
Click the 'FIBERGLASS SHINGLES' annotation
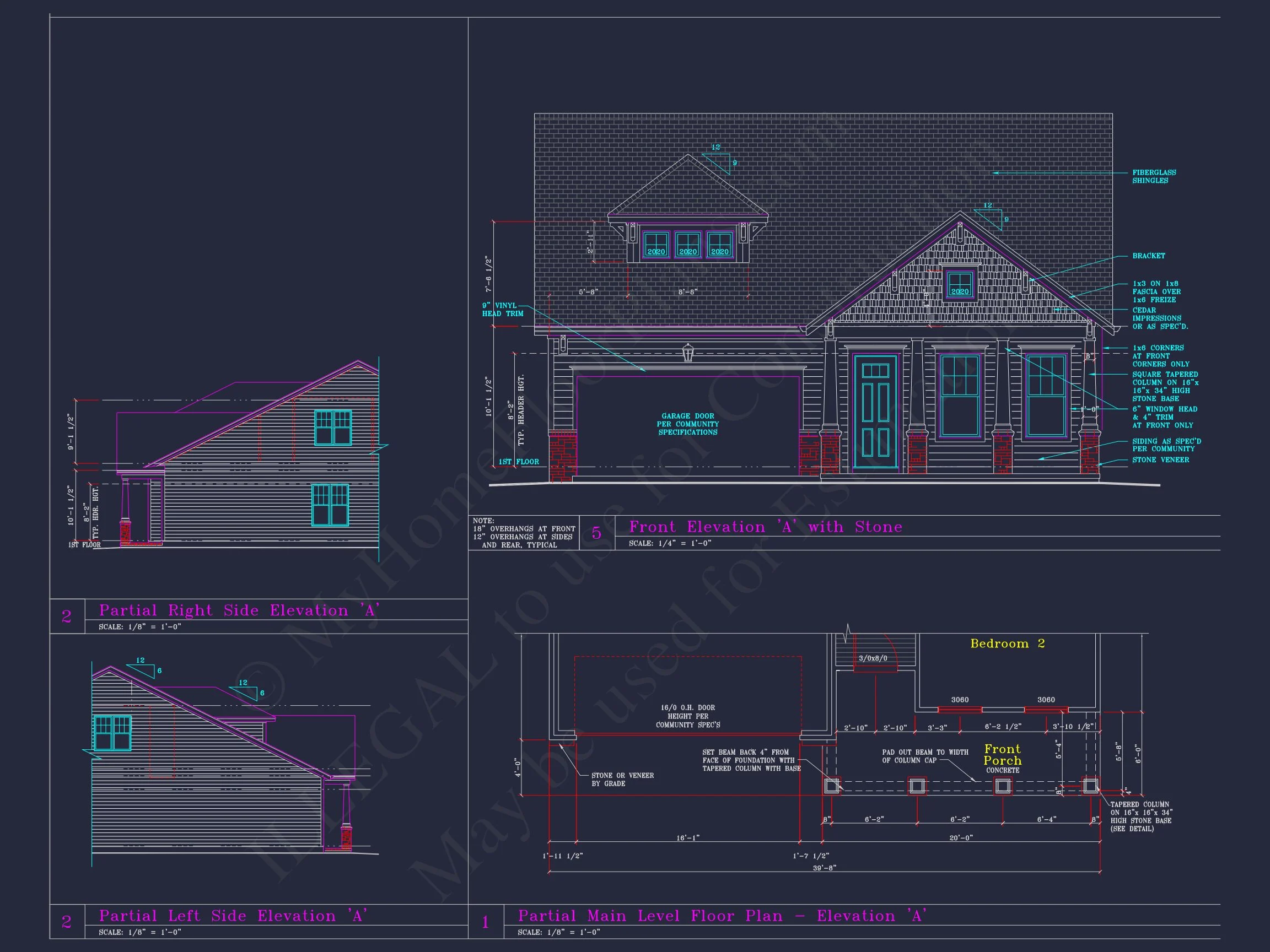click(1154, 176)
